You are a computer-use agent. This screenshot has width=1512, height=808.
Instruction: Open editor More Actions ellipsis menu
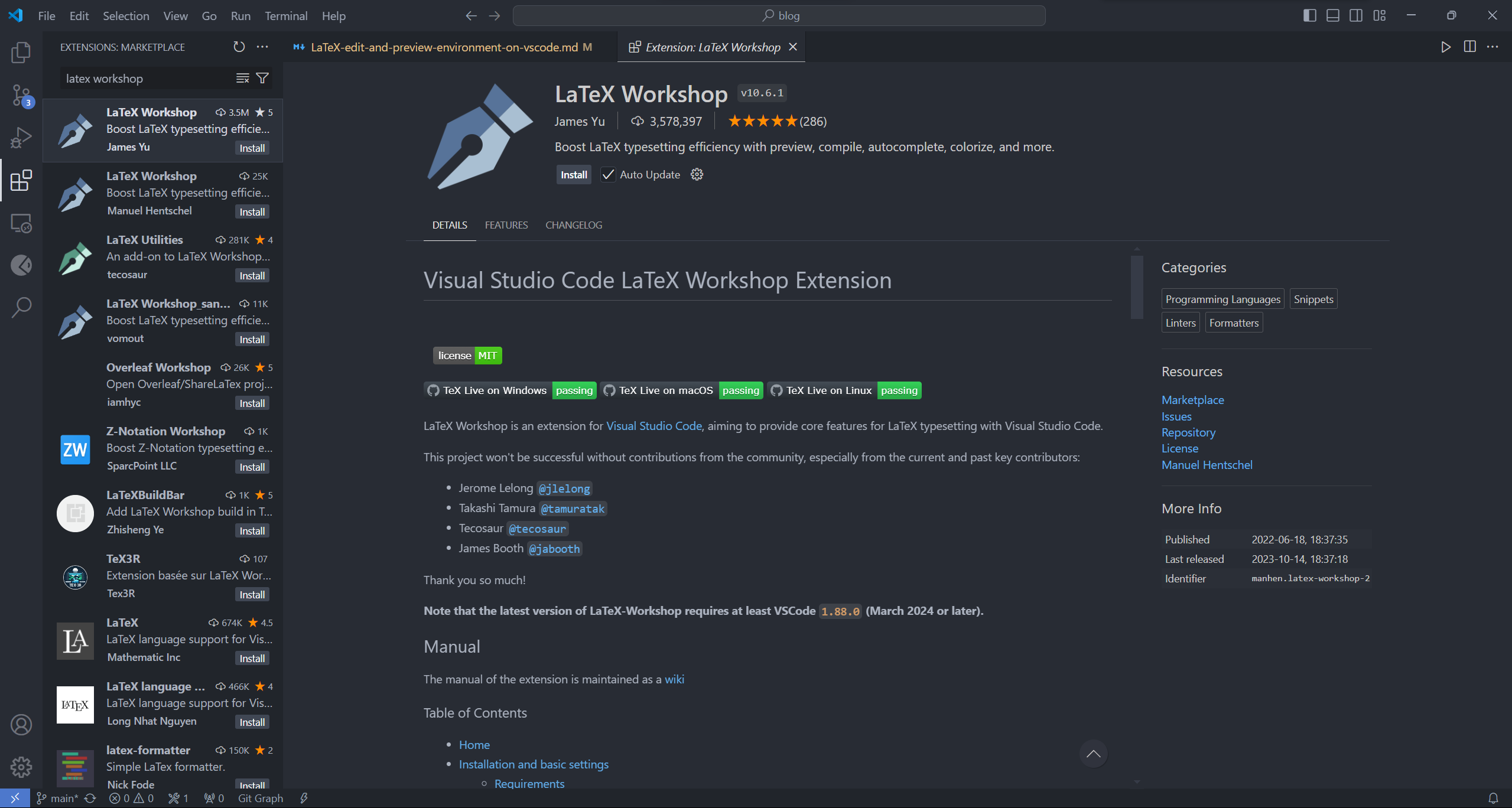click(x=1493, y=47)
